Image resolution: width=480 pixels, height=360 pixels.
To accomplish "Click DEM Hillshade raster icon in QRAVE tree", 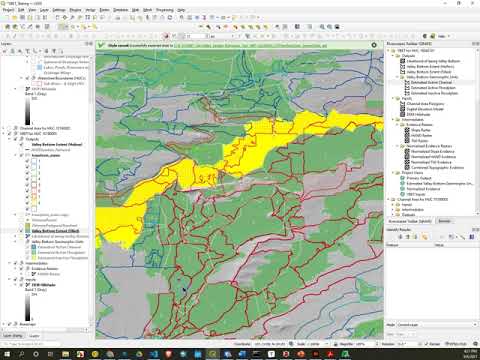I will pyautogui.click(x=402, y=114).
